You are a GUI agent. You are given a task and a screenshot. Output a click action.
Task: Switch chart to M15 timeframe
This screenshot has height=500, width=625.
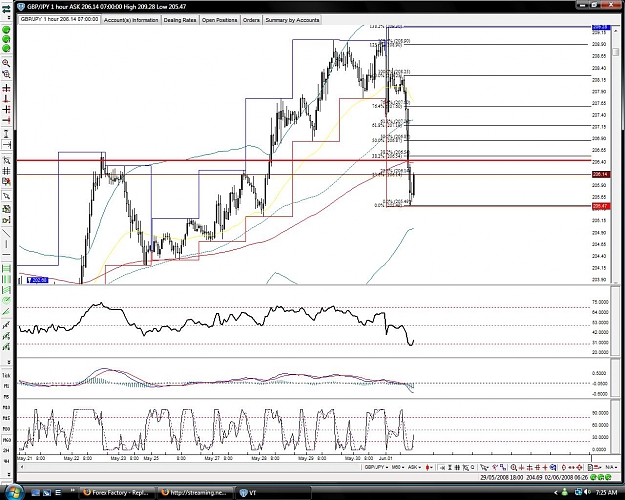(6, 418)
